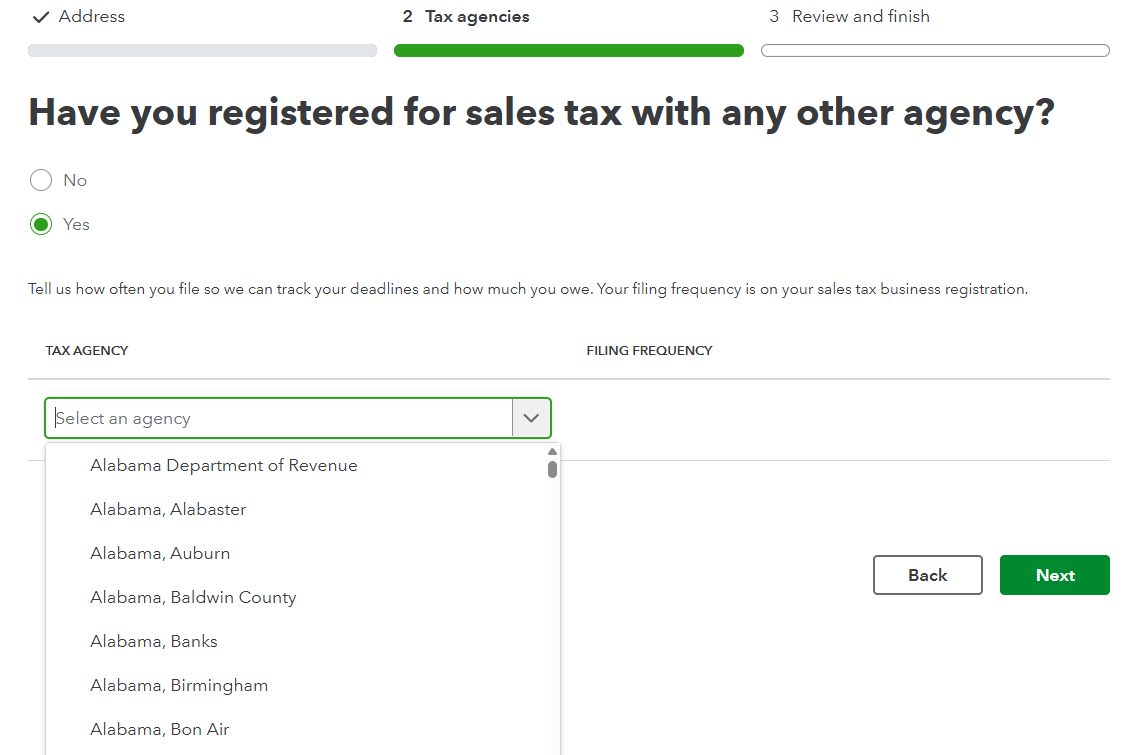
Task: Type in the Select an agency field
Action: coord(280,418)
